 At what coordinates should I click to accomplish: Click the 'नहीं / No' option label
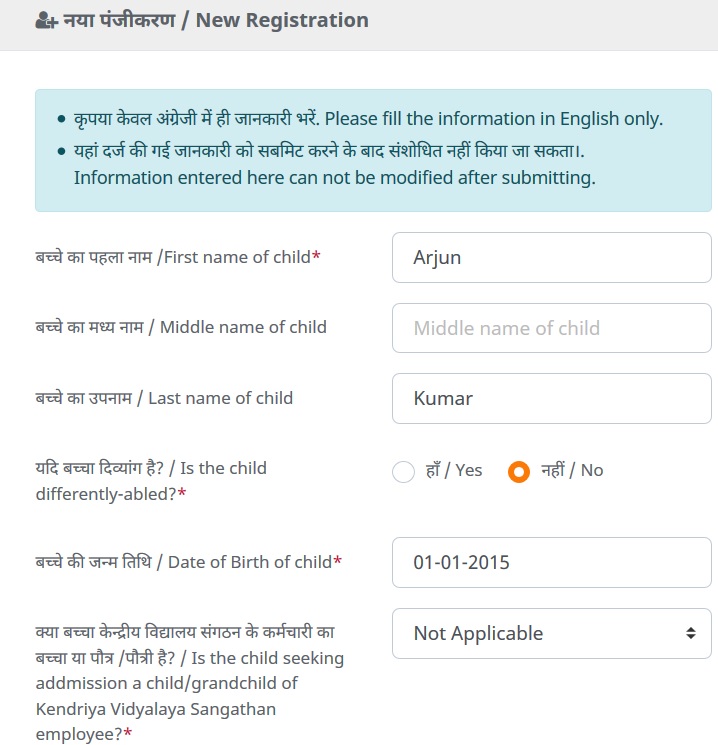(x=572, y=470)
